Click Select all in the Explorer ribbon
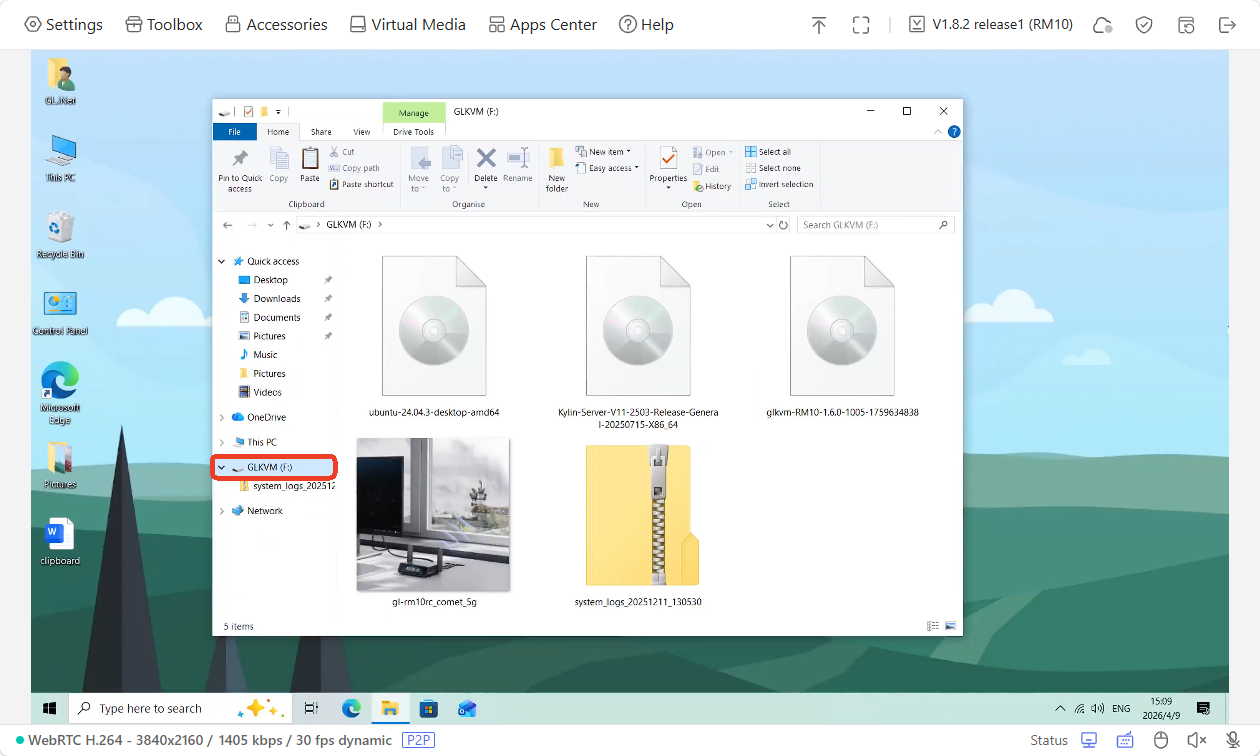This screenshot has width=1260, height=756. tap(774, 151)
